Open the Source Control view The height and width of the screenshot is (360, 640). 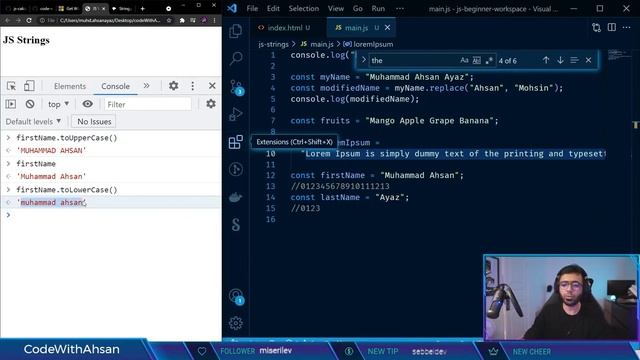click(x=236, y=87)
